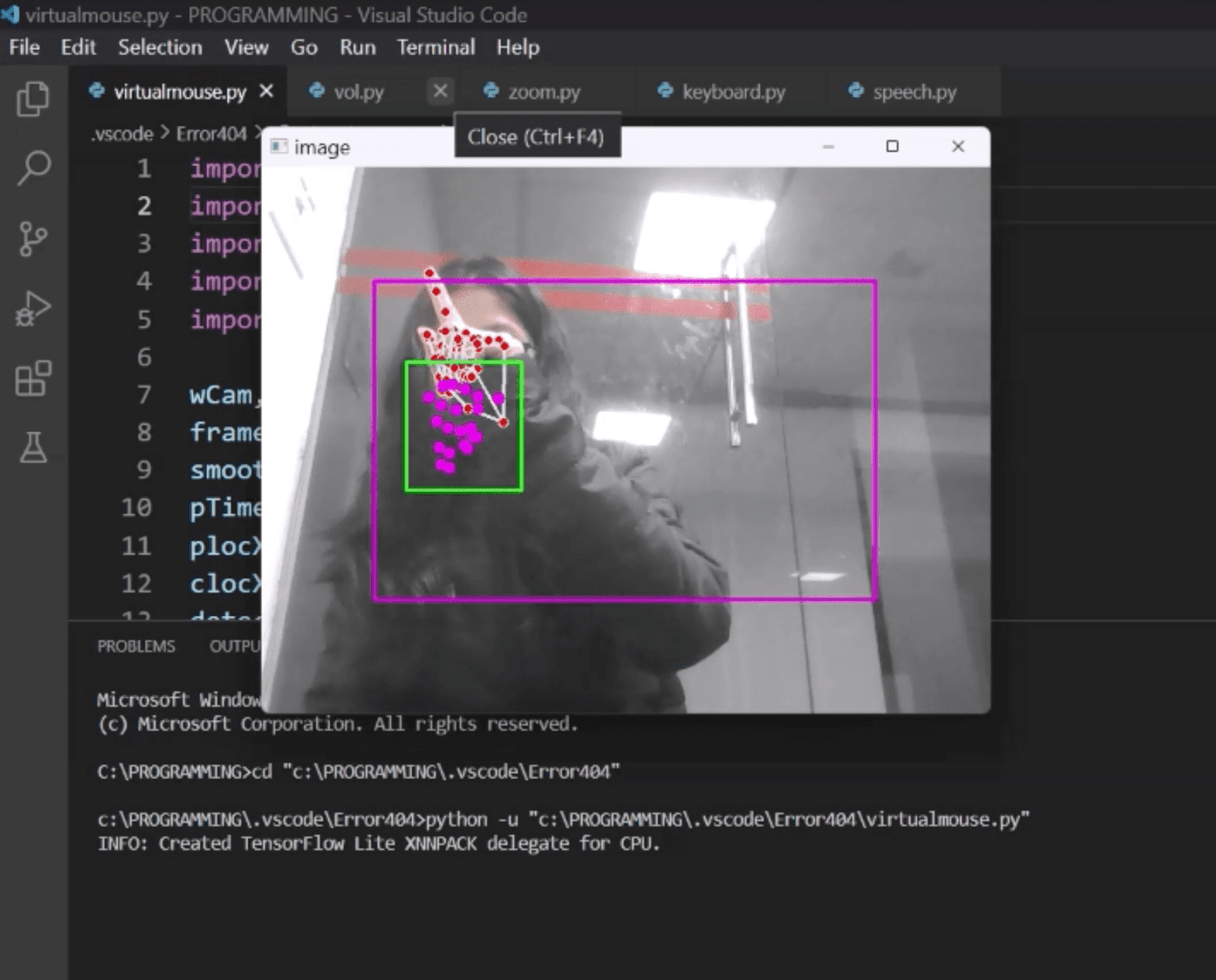This screenshot has width=1216, height=980.
Task: Click the wCam code on line 7
Action: pos(224,395)
